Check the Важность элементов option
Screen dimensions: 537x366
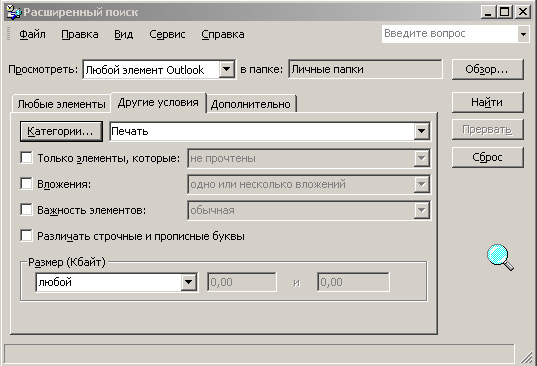[x=26, y=210]
